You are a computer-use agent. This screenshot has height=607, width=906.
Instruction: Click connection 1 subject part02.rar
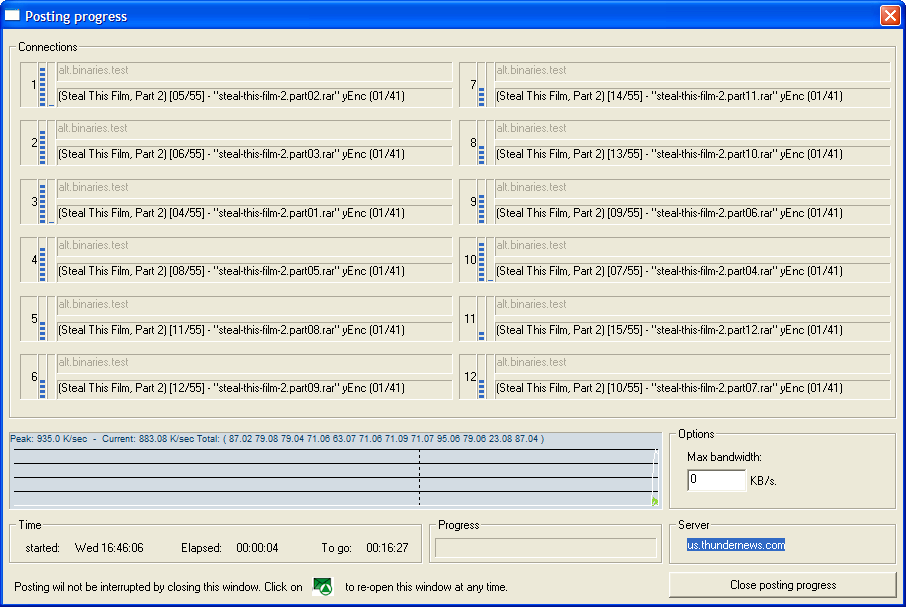pos(254,96)
